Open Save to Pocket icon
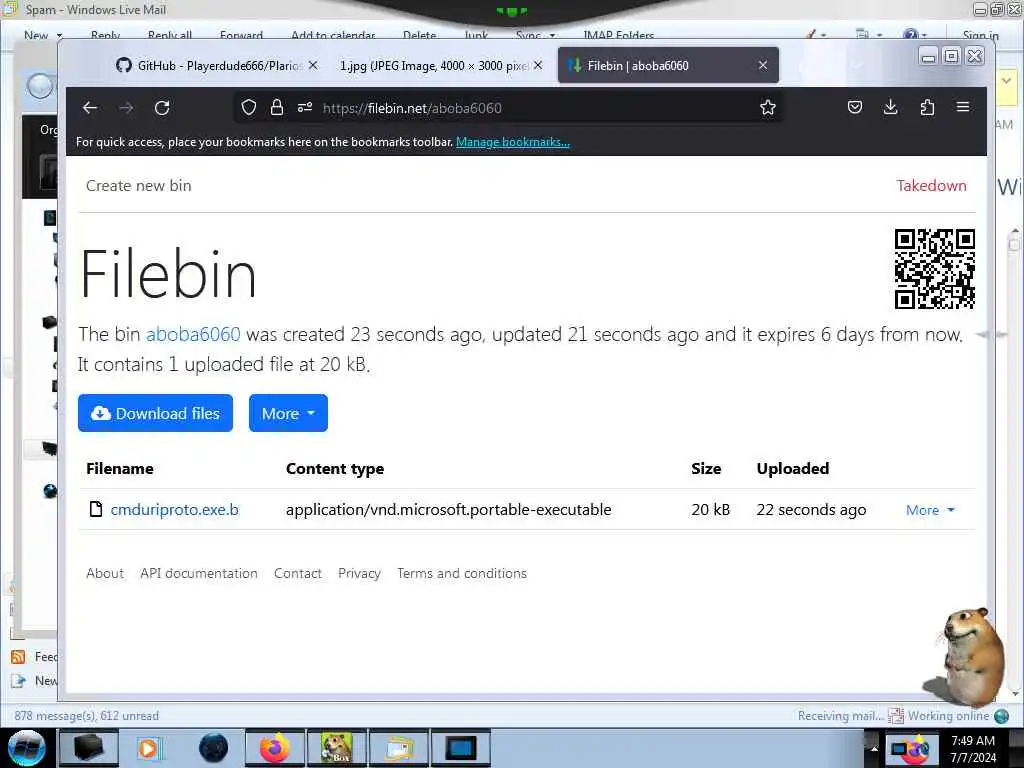The image size is (1024, 768). [x=855, y=107]
